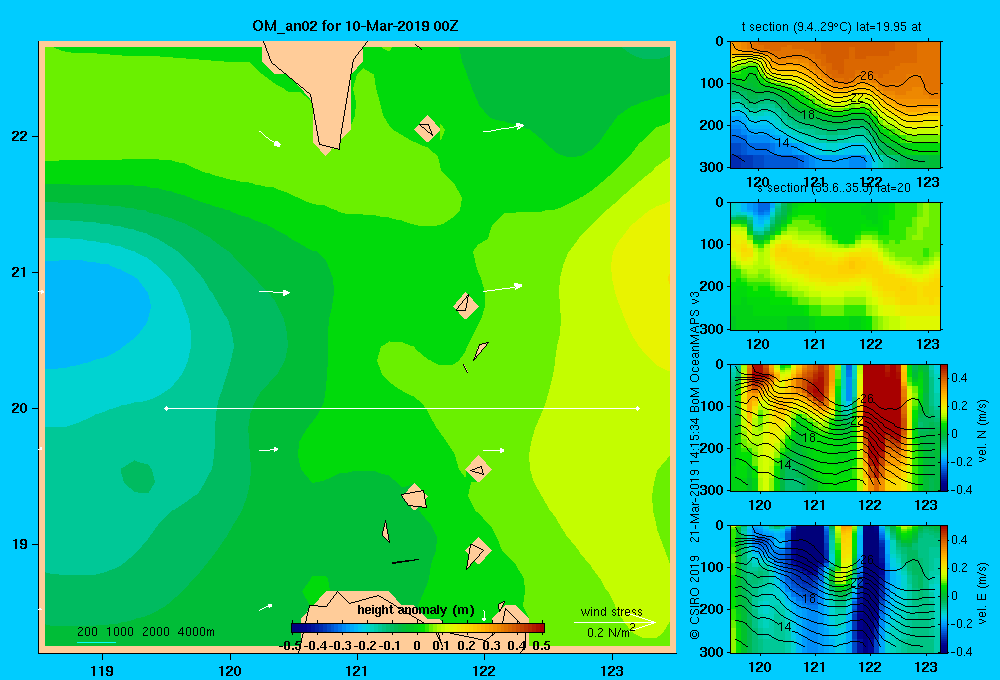This screenshot has height=680, width=1000.
Task: Click the '26' isotherm label in temperature section
Action: pos(867,75)
